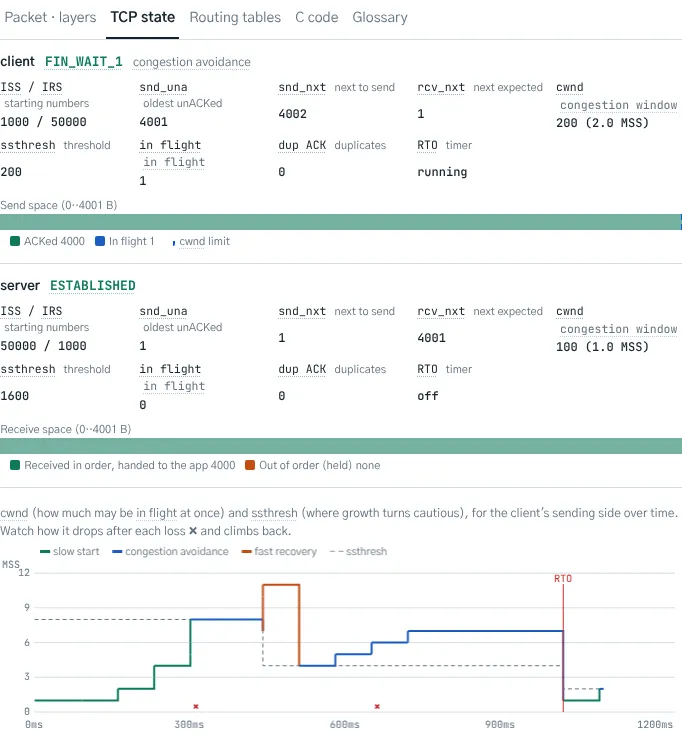Image resolution: width=682 pixels, height=750 pixels.
Task: Click the orange fast recovery peak on chart
Action: 281,585
